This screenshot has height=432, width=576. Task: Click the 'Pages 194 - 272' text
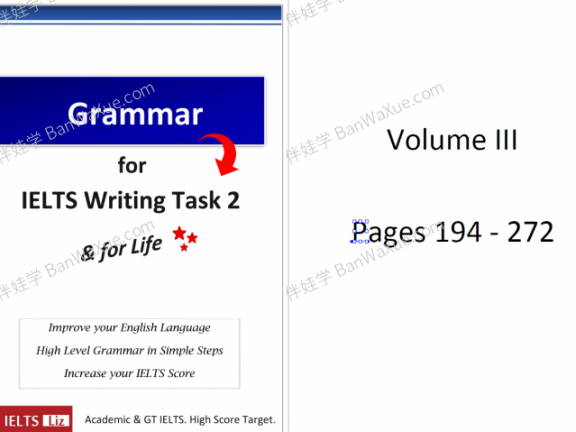point(453,232)
